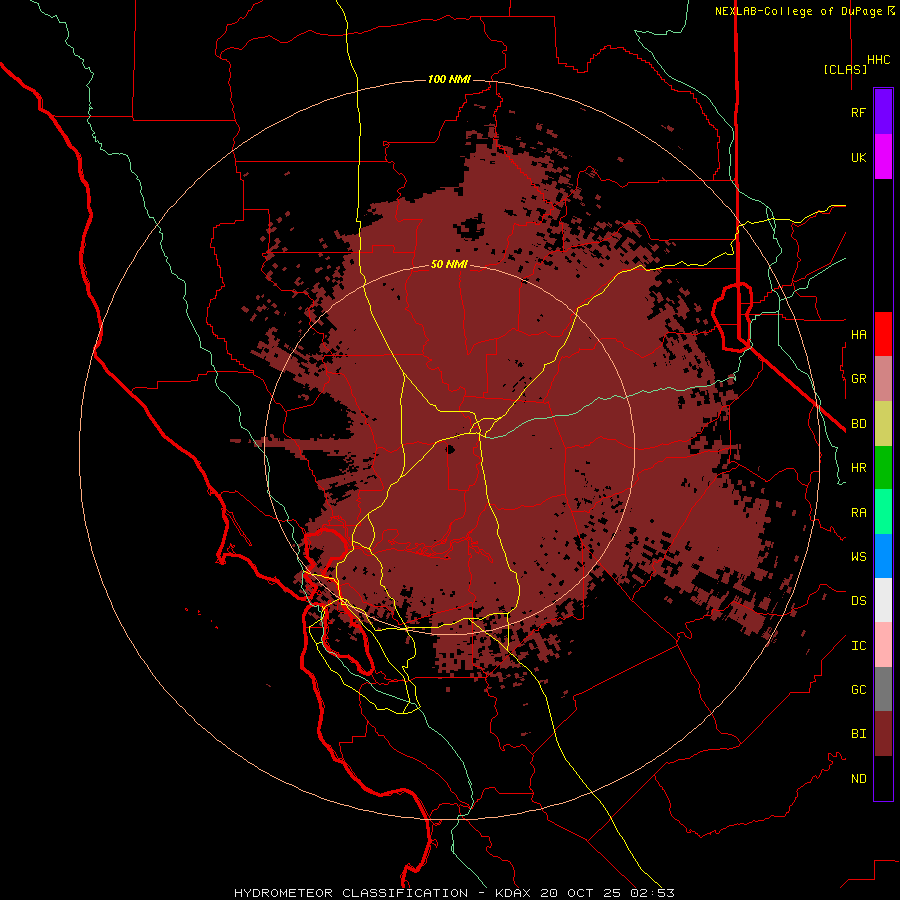
Task: Click the HYDROMETEOR CLASSIFICATION title text
Action: coord(351,893)
